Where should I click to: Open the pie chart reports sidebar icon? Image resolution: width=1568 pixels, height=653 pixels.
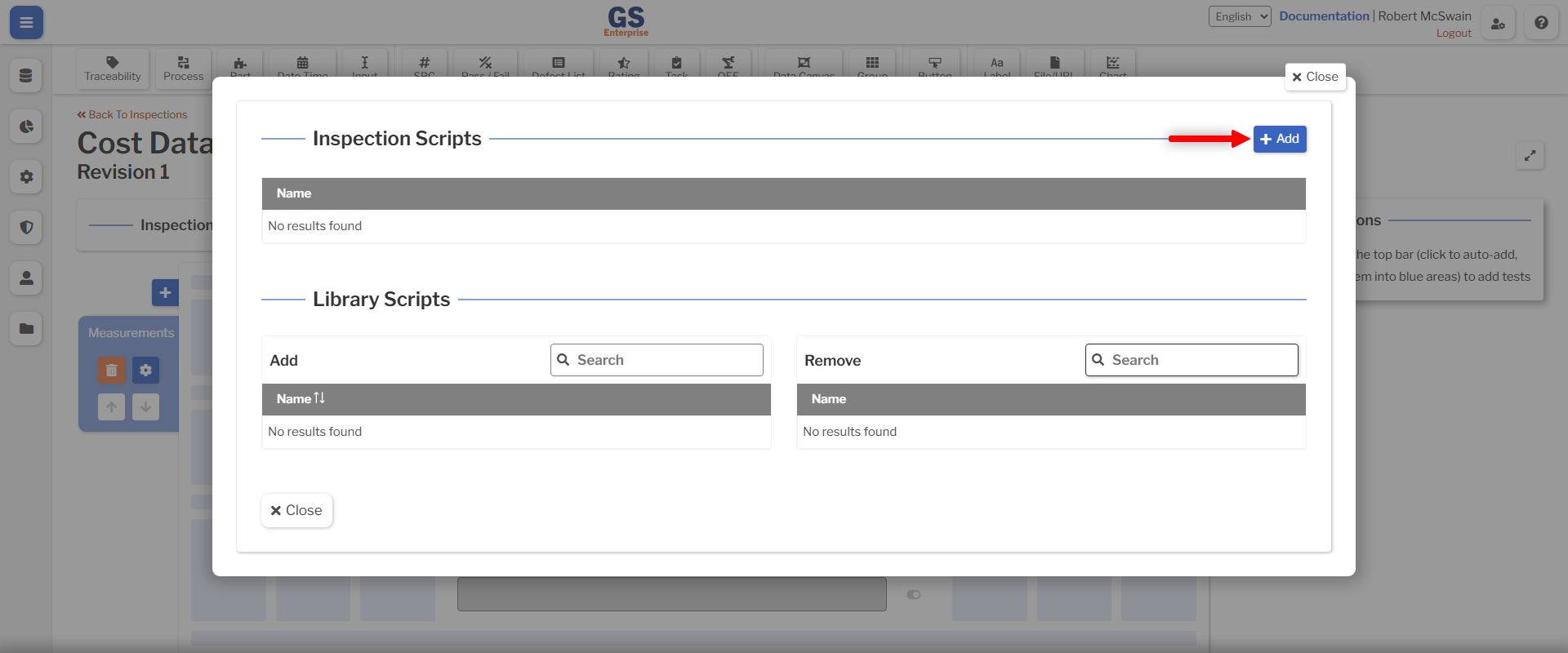click(26, 127)
